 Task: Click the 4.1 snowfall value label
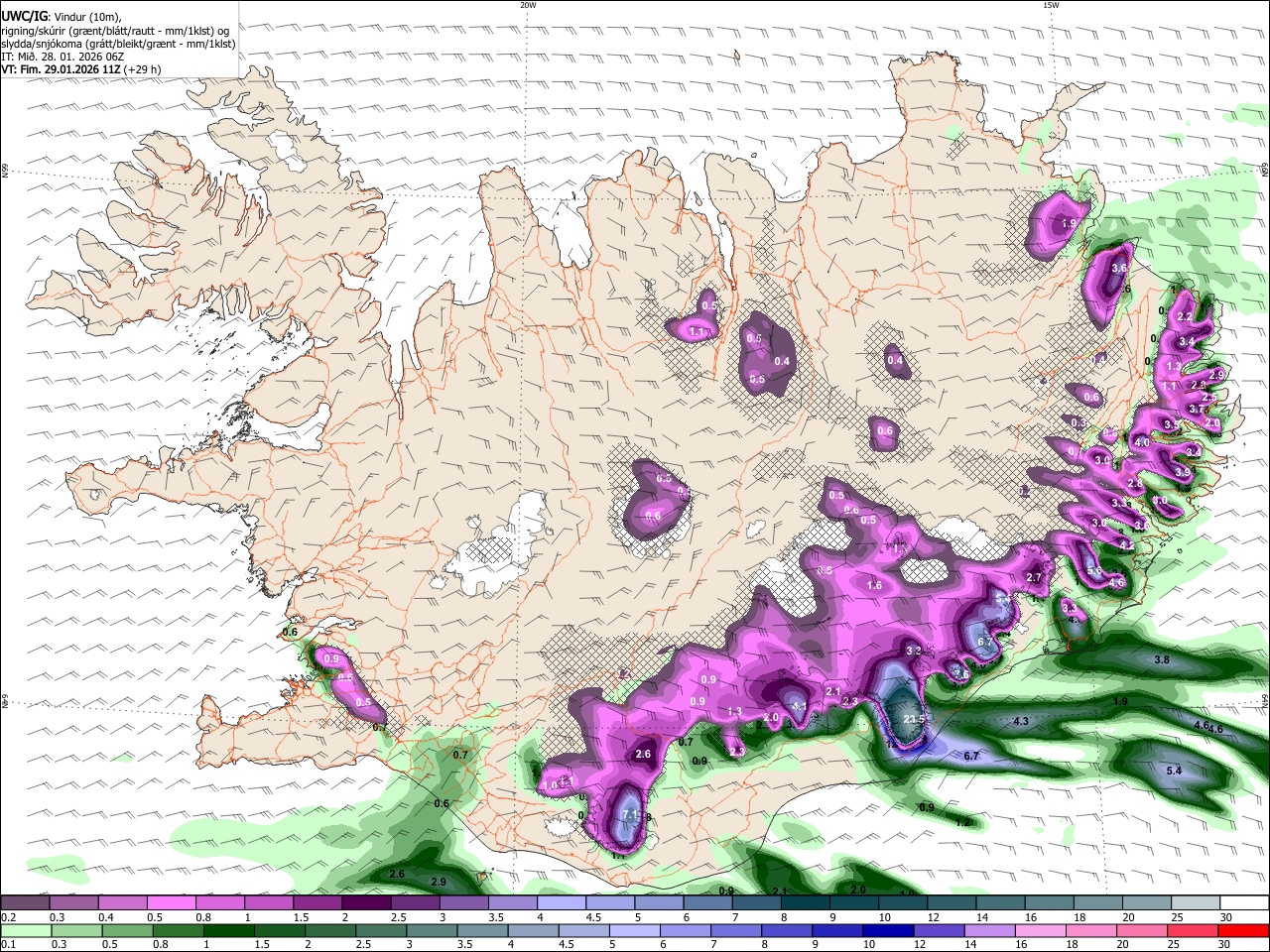(x=799, y=706)
